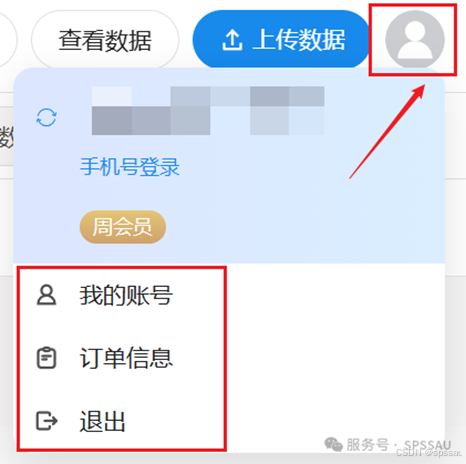The height and width of the screenshot is (464, 466).
Task: Click the blue refresh sync icon
Action: tap(46, 117)
